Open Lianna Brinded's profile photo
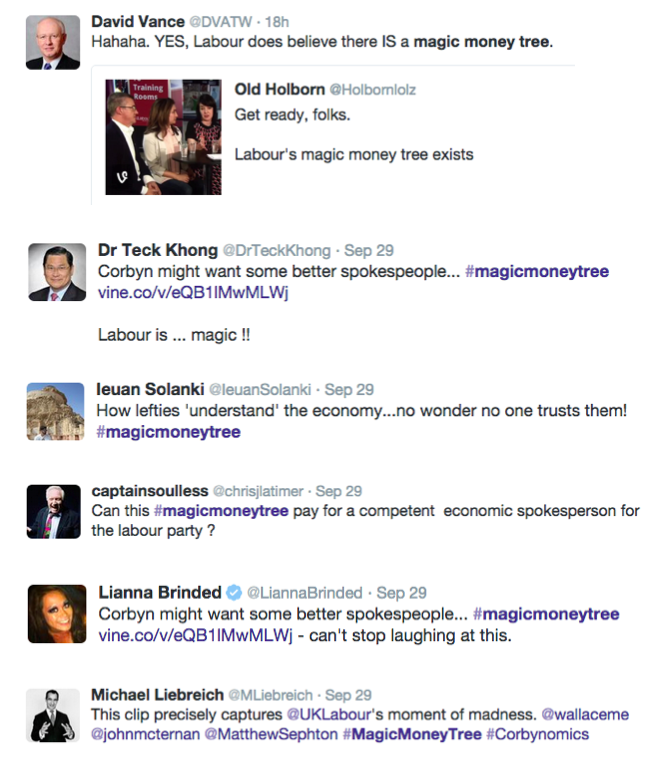666x772 pixels. tap(57, 613)
